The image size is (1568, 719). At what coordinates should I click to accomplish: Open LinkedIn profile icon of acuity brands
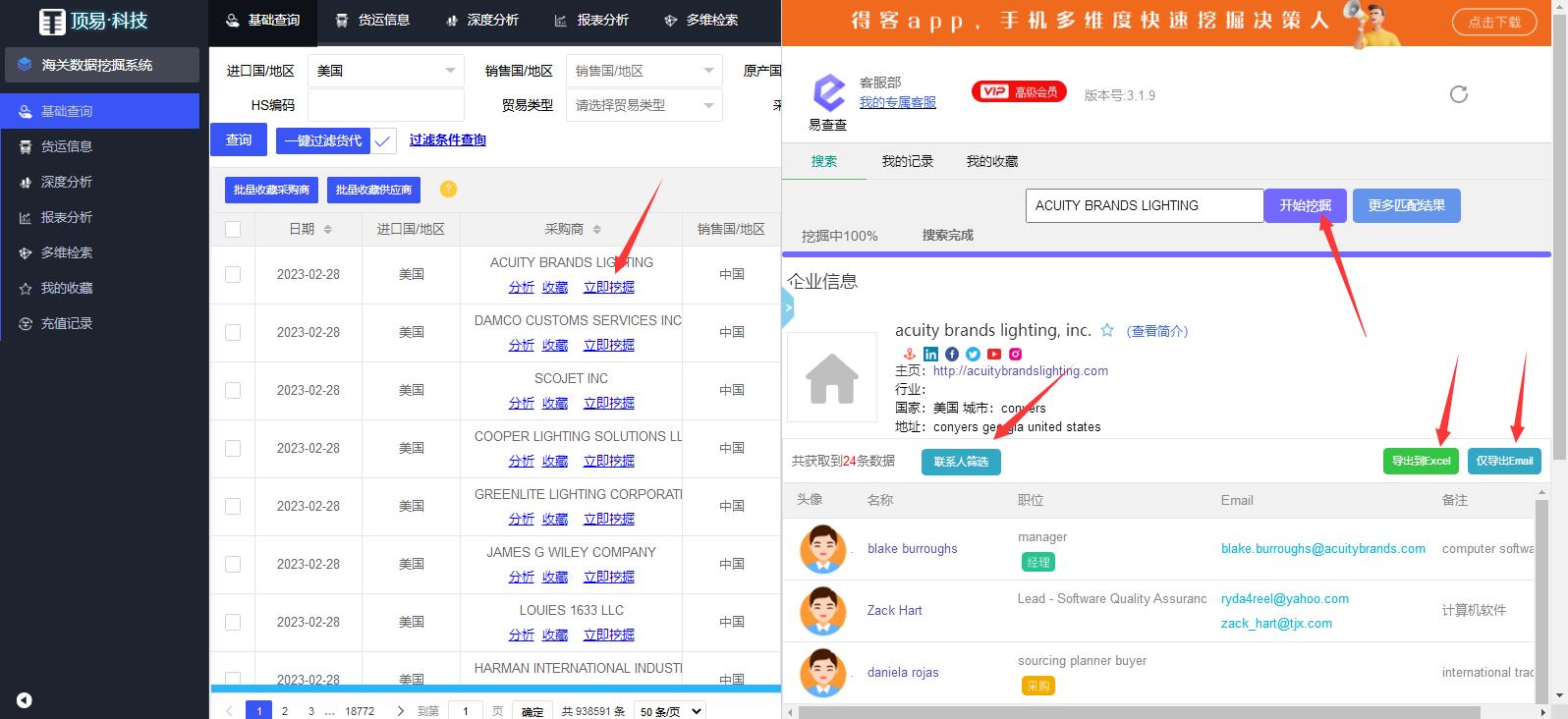pyautogui.click(x=930, y=354)
